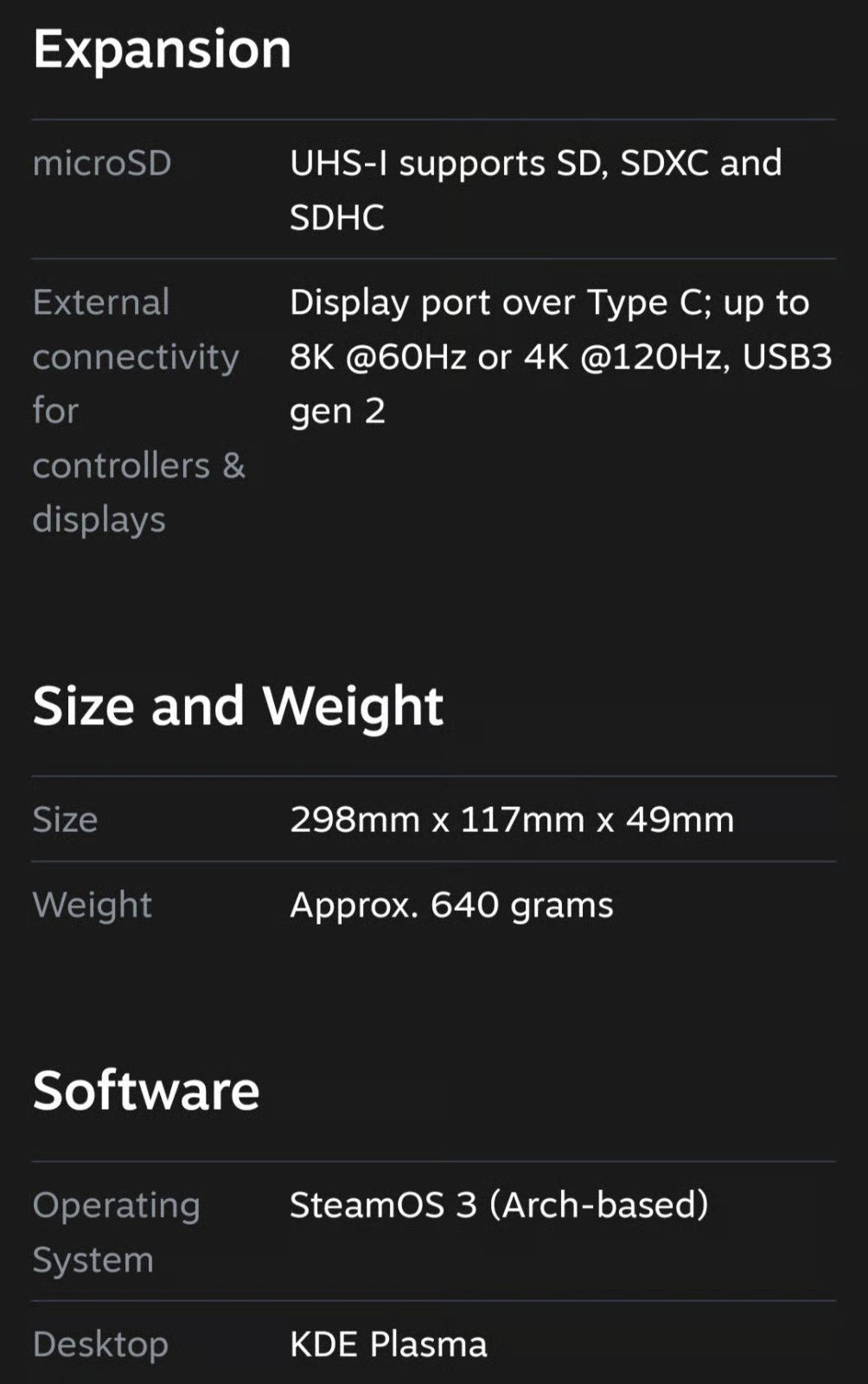Click the SDHC text line
This screenshot has height=1384, width=868.
pyautogui.click(x=336, y=218)
